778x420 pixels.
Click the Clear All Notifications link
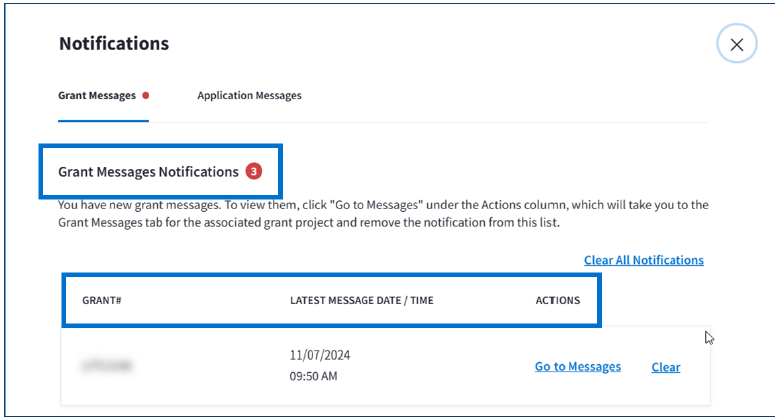tap(643, 260)
